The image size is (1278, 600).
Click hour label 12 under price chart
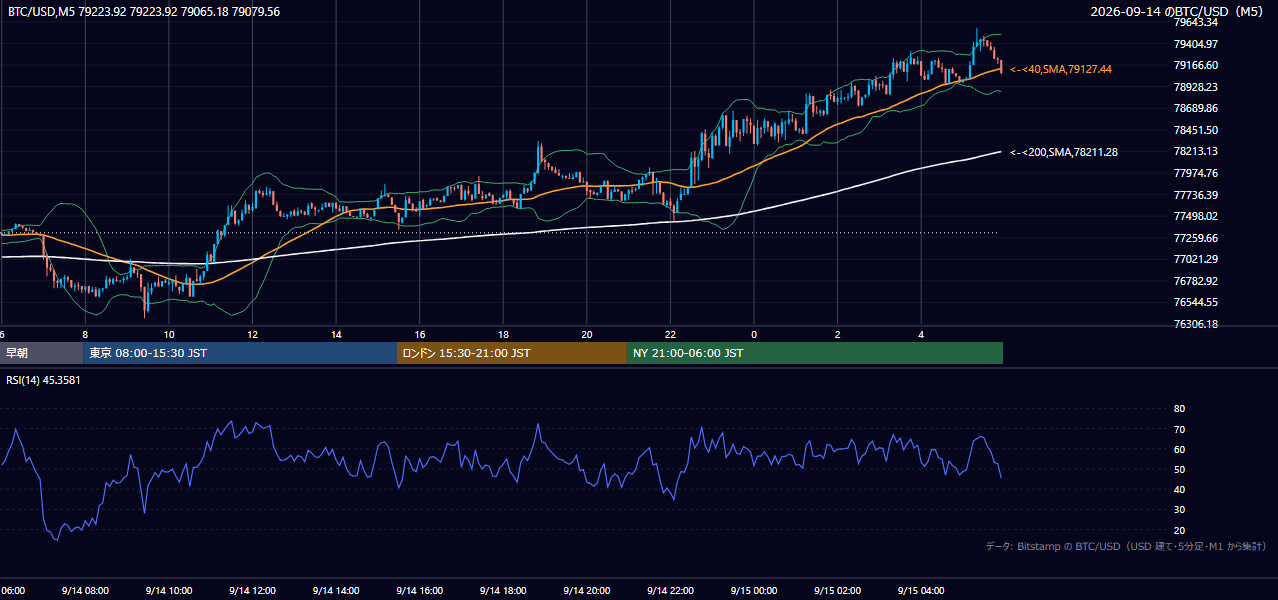[253, 334]
